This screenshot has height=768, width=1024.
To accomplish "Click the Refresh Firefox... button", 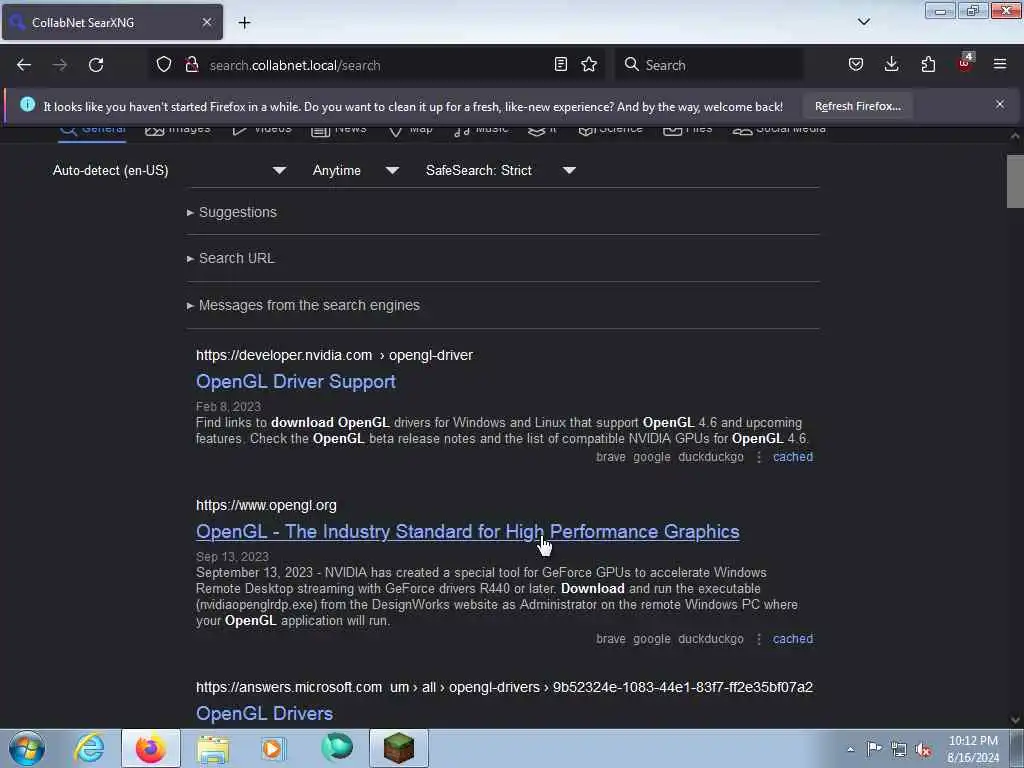I will tap(857, 106).
